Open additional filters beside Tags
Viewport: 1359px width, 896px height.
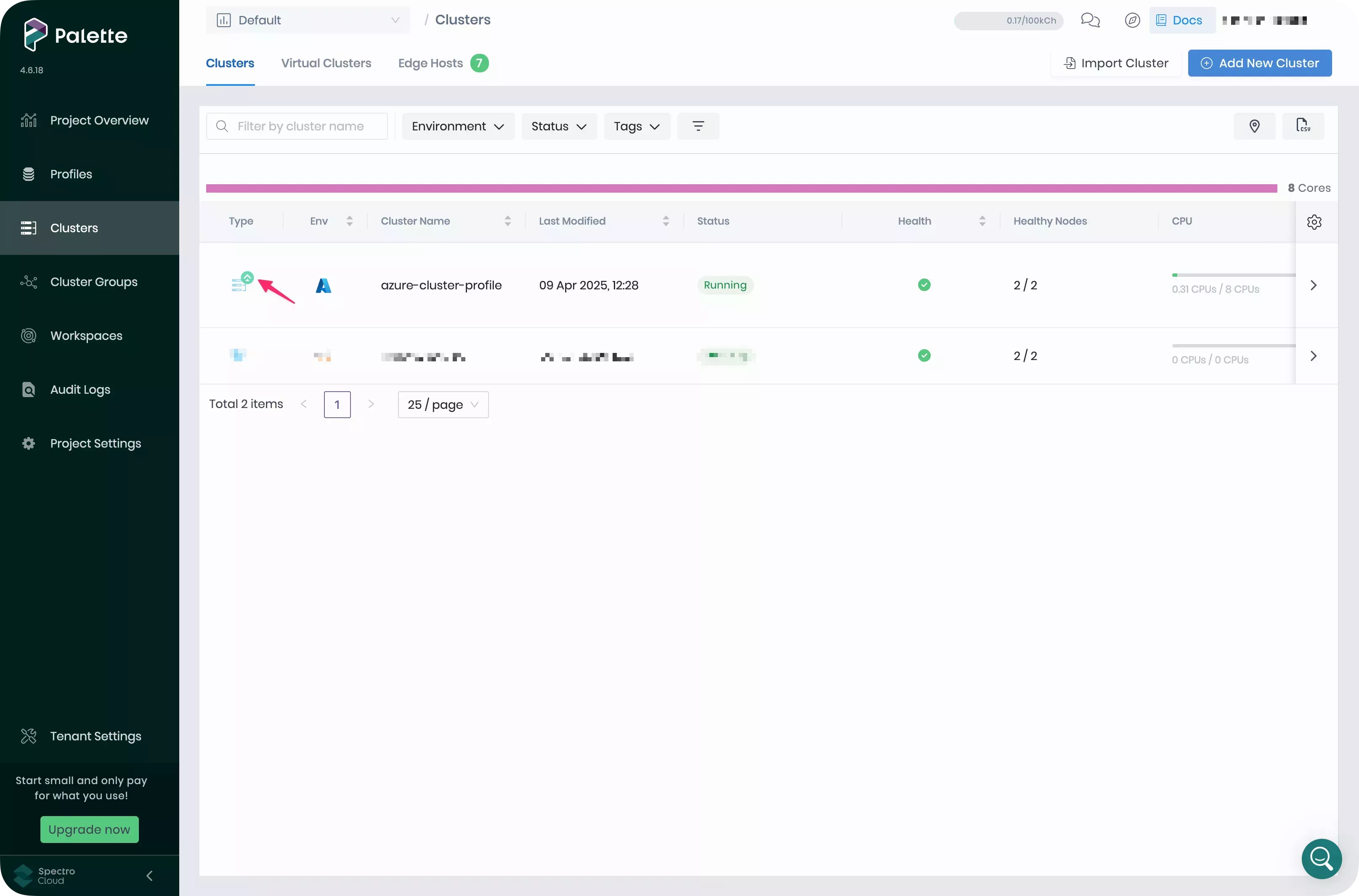(x=698, y=126)
